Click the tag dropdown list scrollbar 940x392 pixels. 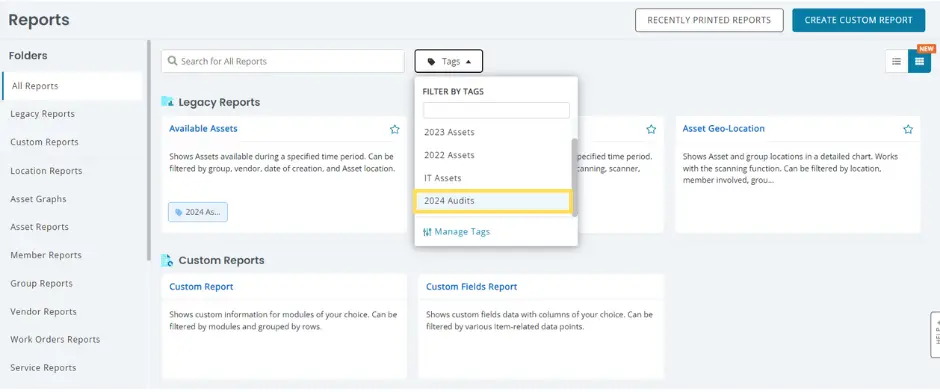pyautogui.click(x=575, y=177)
